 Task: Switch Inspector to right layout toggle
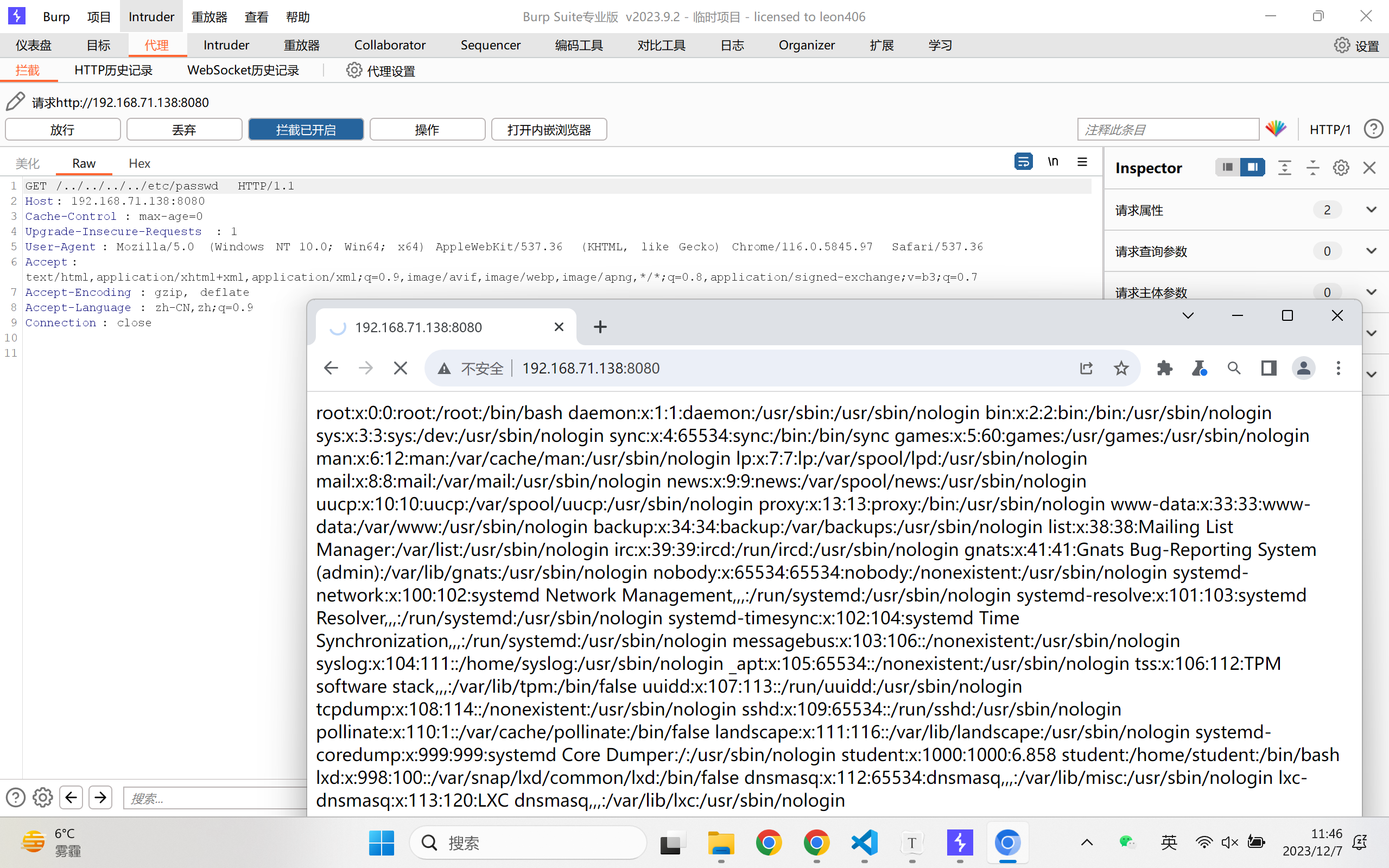coord(1252,168)
